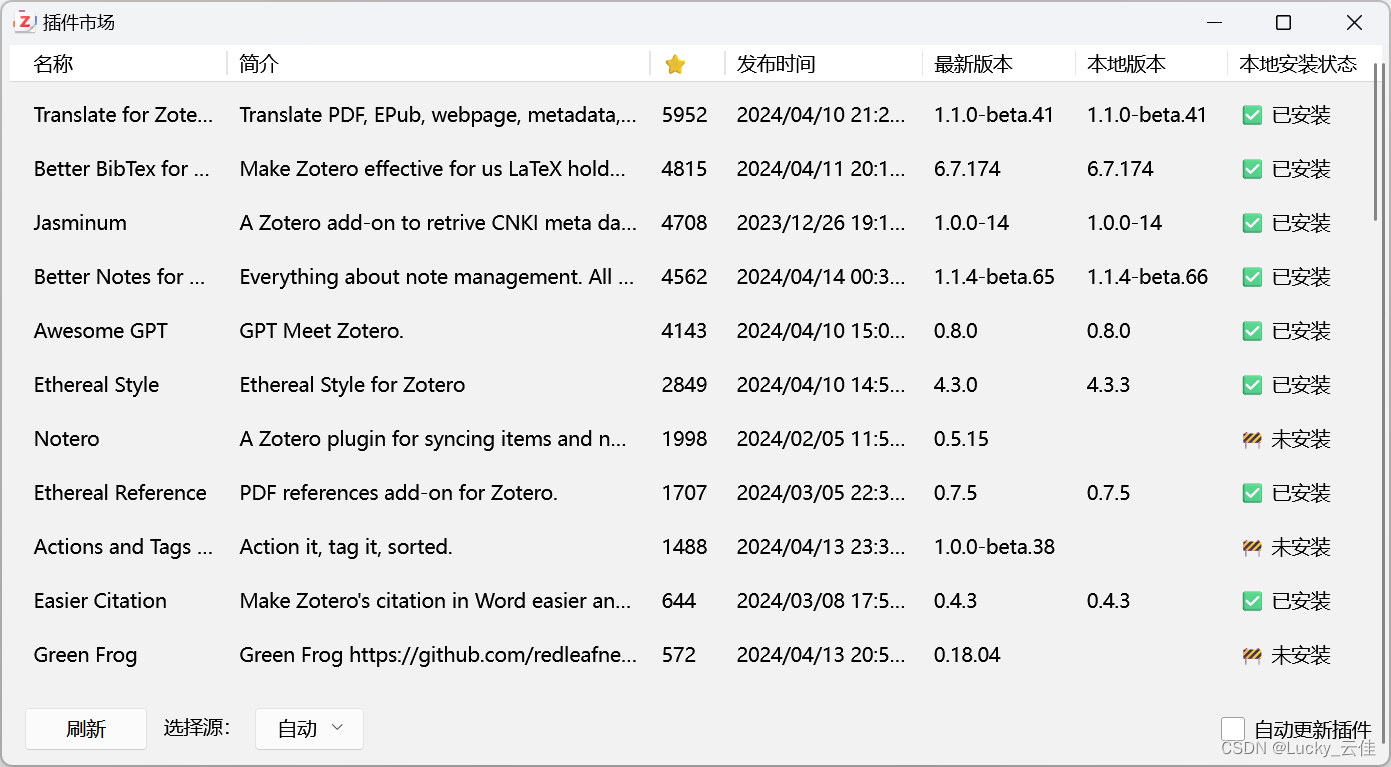Select the Easier Citation plugin name

100,601
